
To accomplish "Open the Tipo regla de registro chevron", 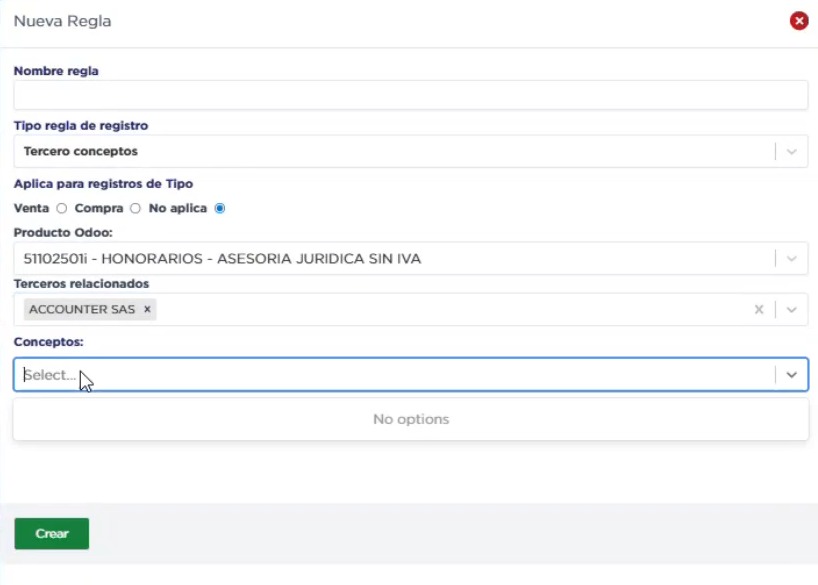I will click(x=792, y=152).
